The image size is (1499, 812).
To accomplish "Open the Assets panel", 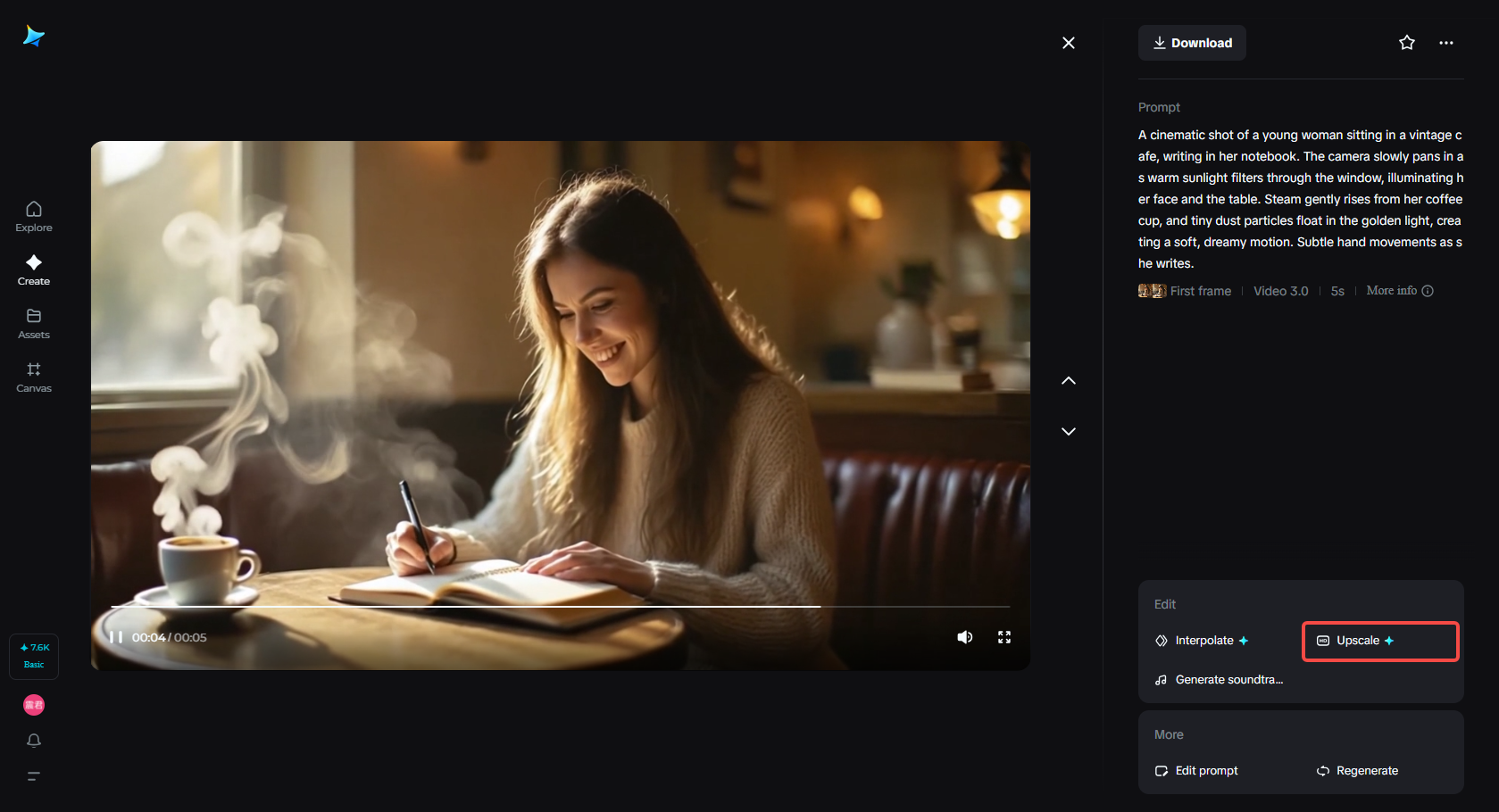I will (x=33, y=323).
